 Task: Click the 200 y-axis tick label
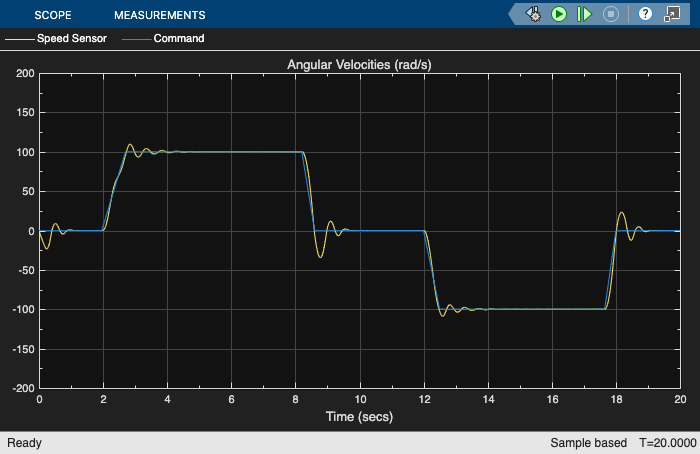(25, 73)
